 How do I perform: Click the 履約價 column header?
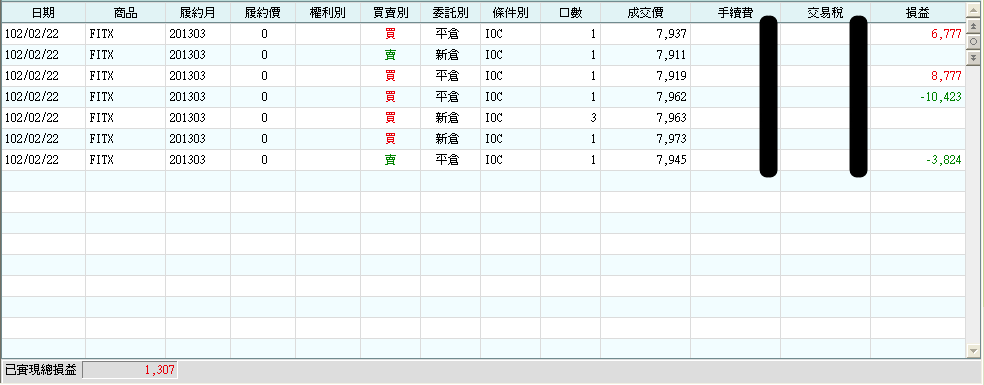(263, 13)
